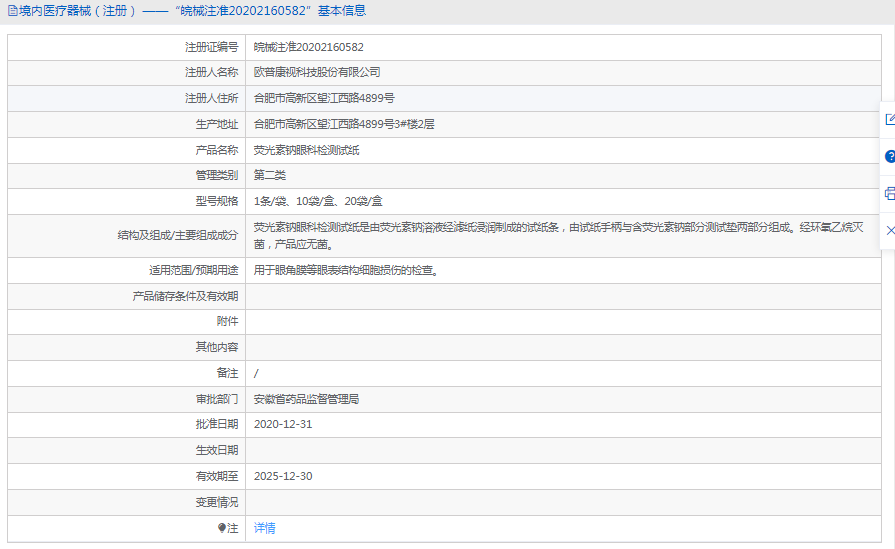Click registrant name 欧普康视科技股份有限公司
Screen dimensions: 895x549
click(317, 73)
